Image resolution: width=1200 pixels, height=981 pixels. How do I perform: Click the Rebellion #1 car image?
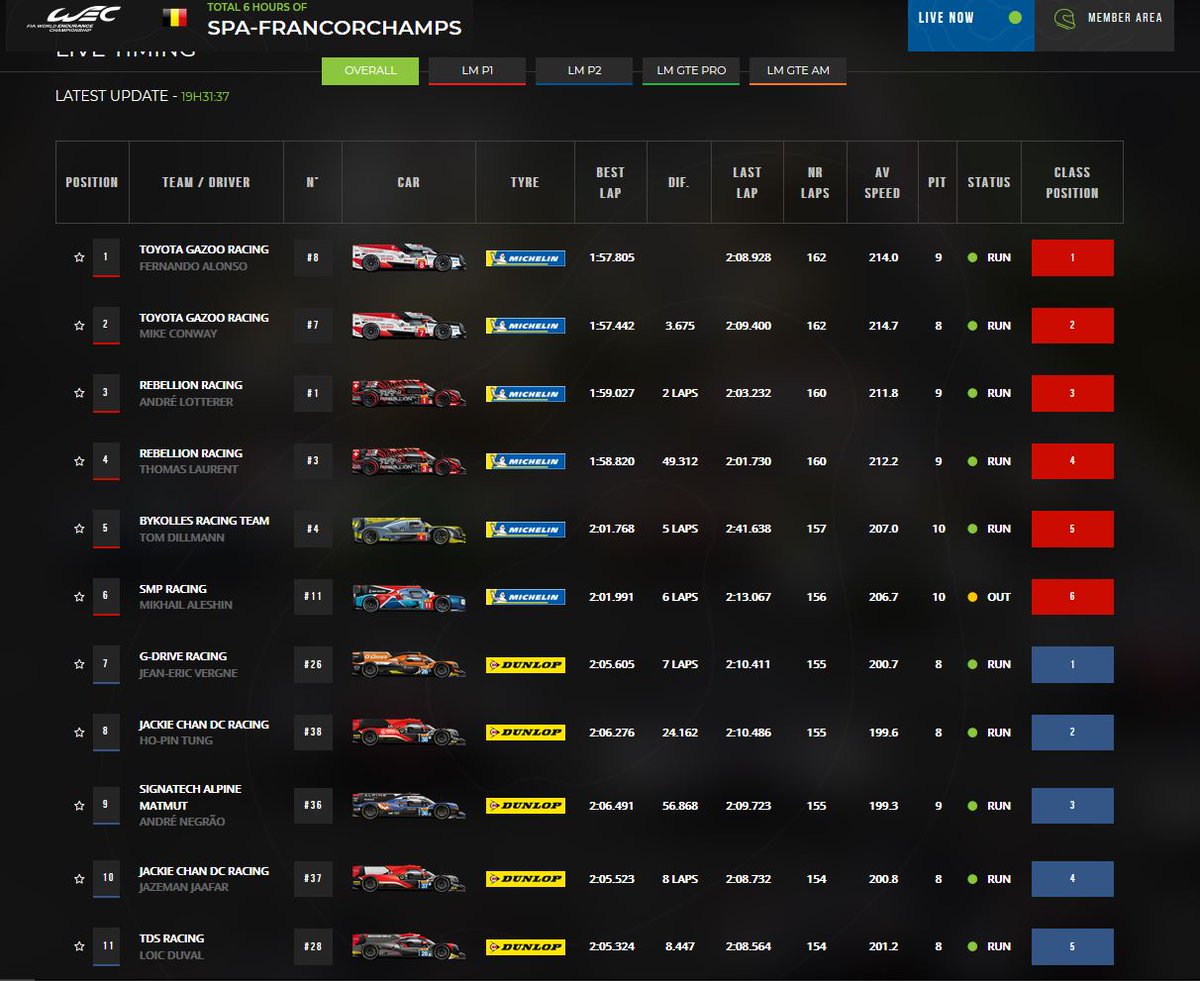409,393
